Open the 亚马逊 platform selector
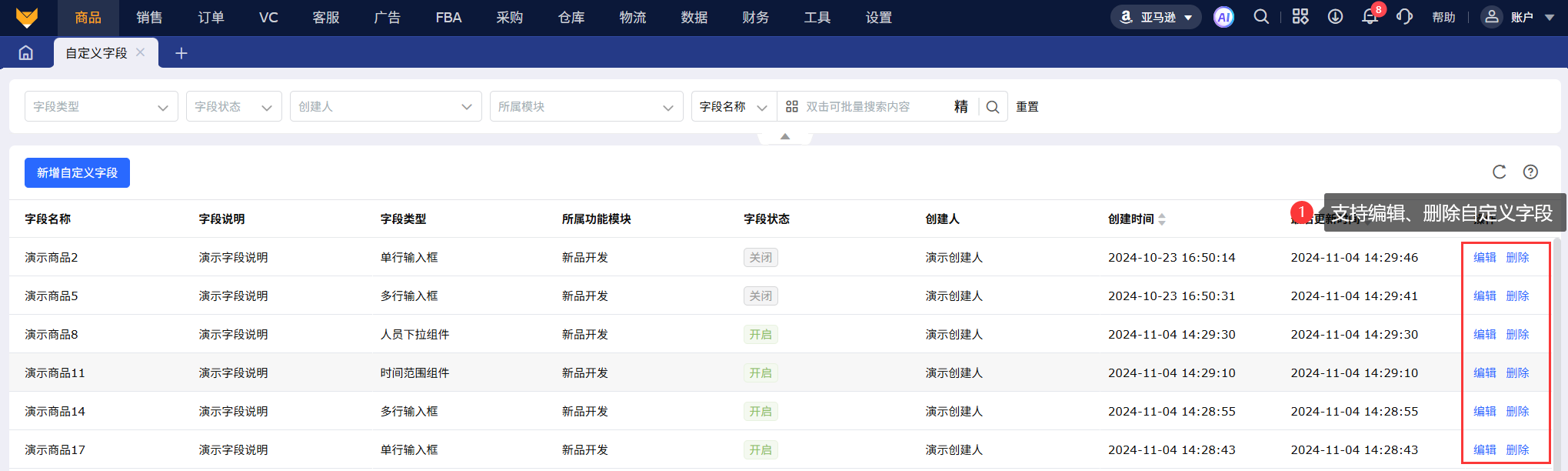This screenshot has width=1568, height=471. click(x=1156, y=17)
